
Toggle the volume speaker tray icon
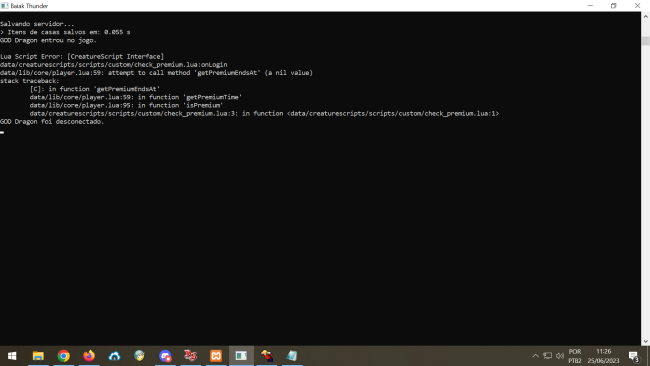point(560,356)
